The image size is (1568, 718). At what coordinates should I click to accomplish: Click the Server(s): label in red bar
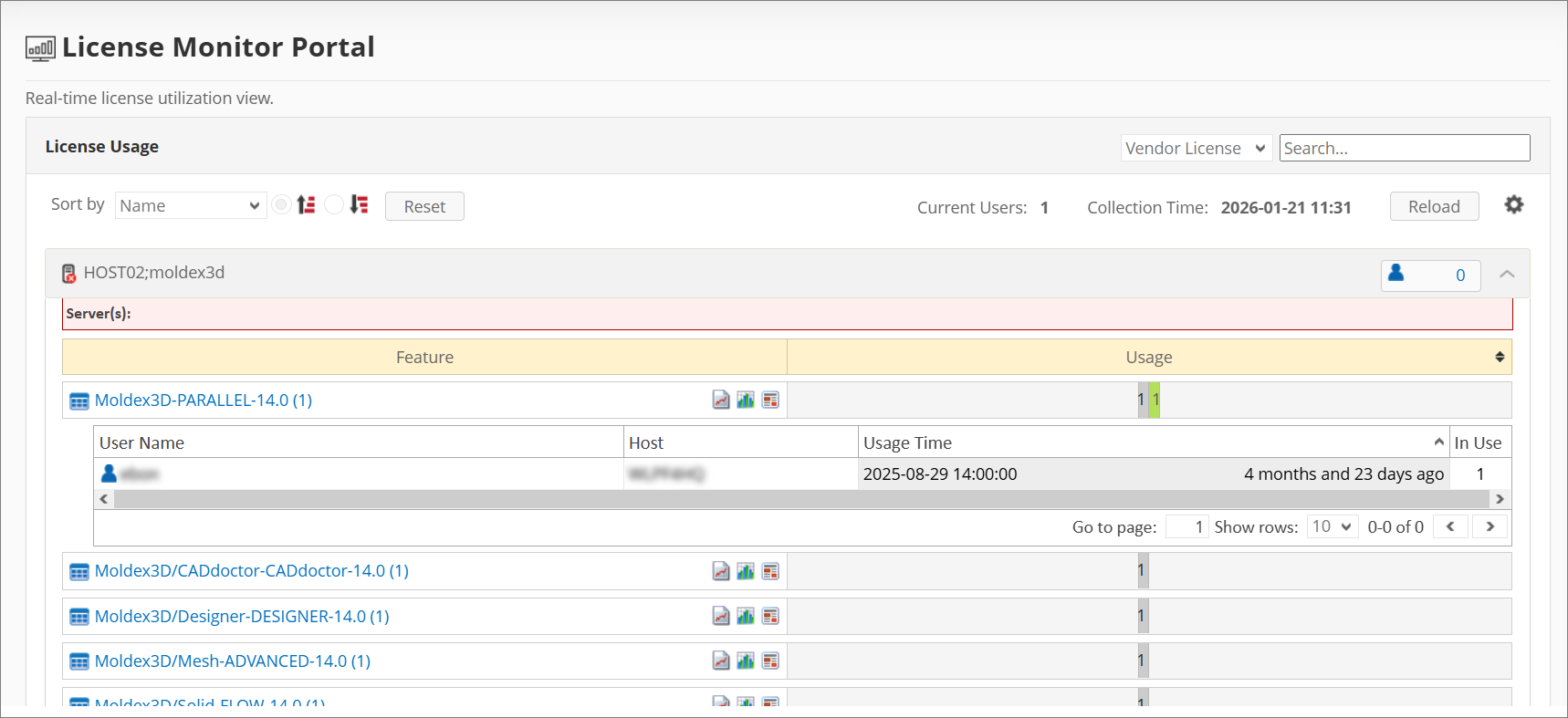click(x=99, y=313)
